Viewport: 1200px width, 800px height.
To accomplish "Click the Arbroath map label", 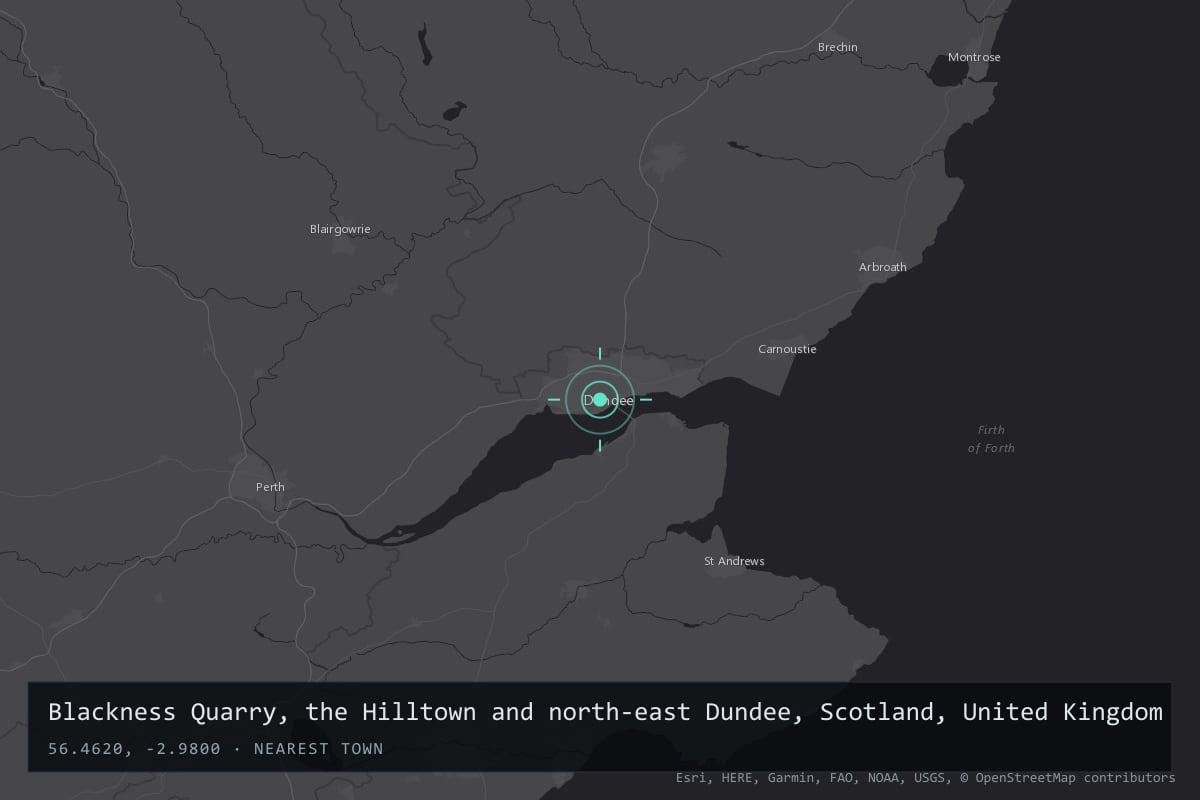I will tap(883, 267).
